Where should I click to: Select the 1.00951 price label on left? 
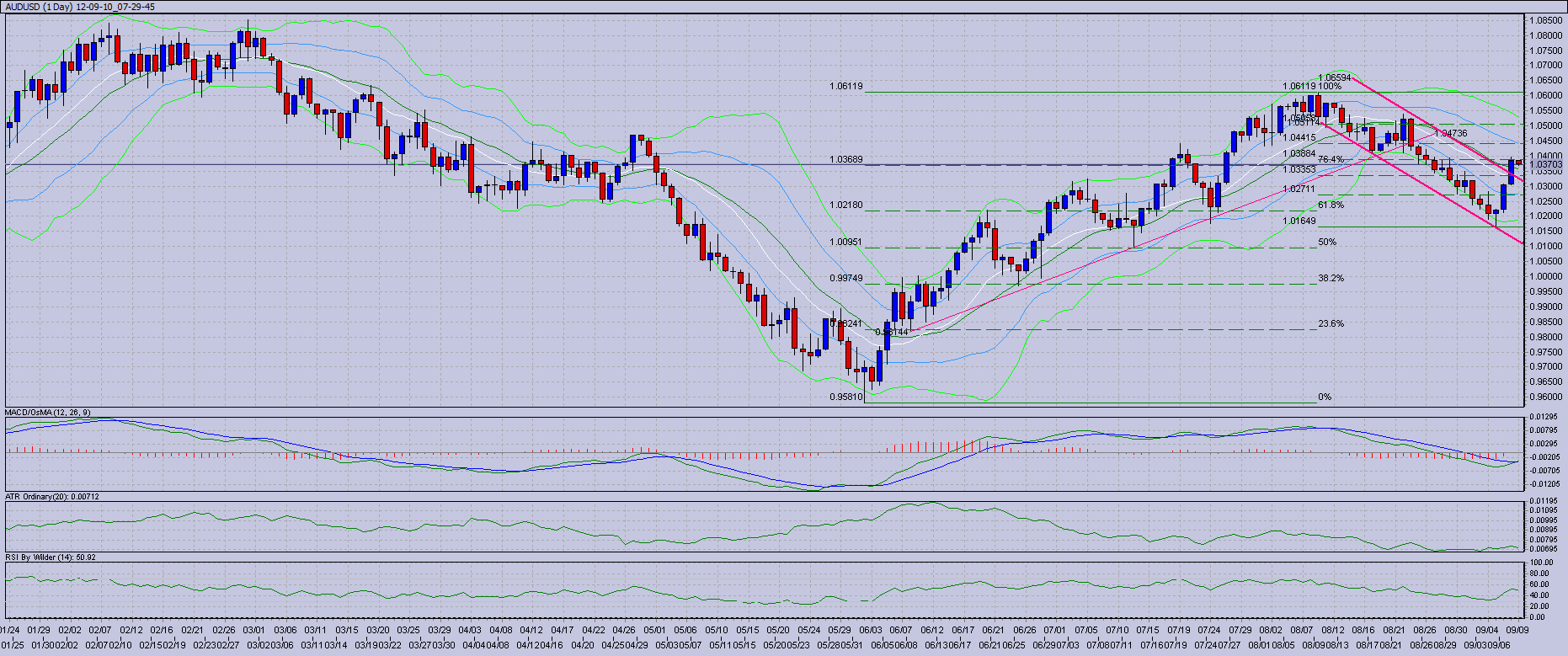(845, 242)
